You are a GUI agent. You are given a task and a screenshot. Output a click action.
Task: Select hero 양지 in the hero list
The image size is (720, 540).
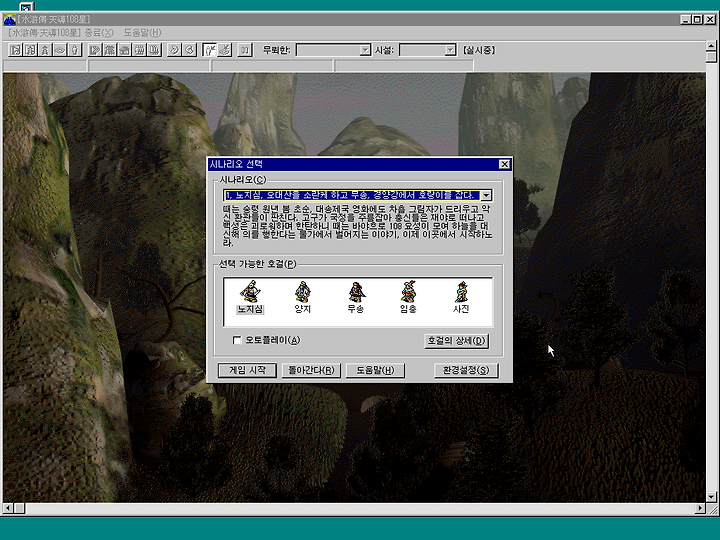tap(303, 297)
